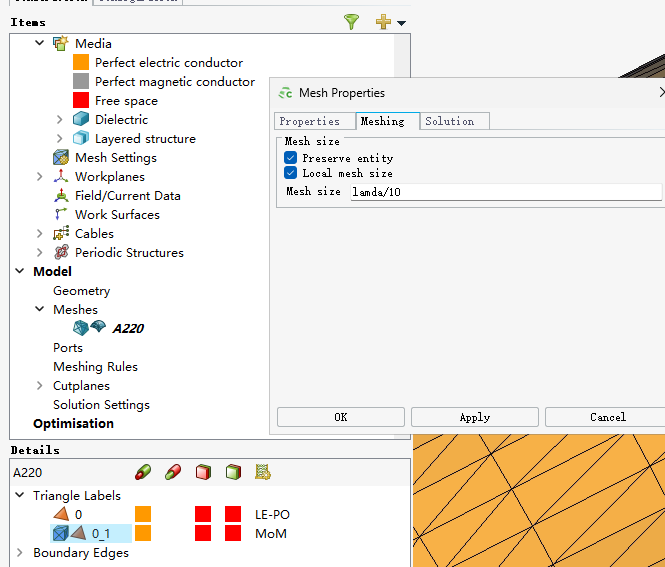Expand the Cutplanes node

[x=39, y=385]
